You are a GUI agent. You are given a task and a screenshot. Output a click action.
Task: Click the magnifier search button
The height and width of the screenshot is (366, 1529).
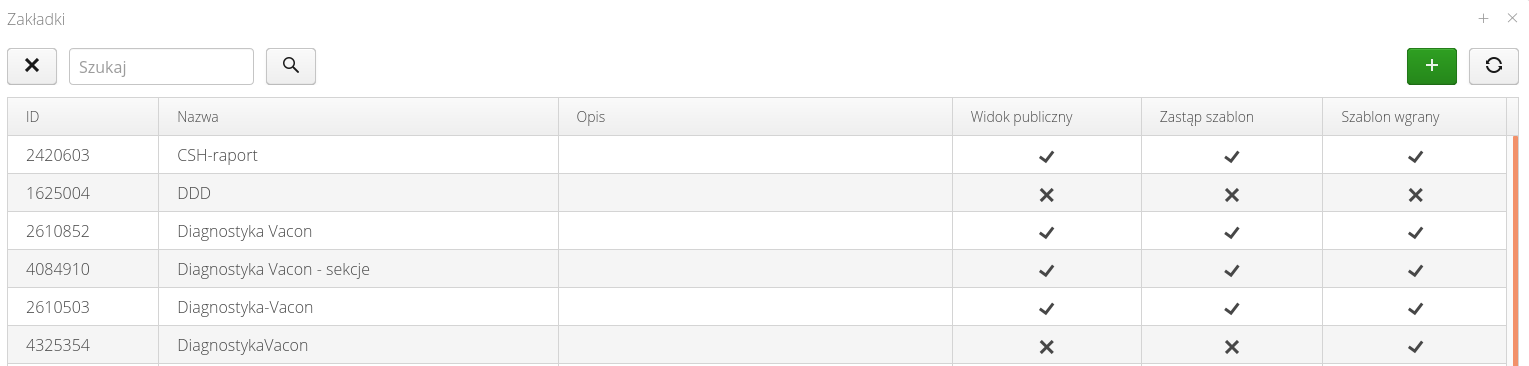point(291,66)
